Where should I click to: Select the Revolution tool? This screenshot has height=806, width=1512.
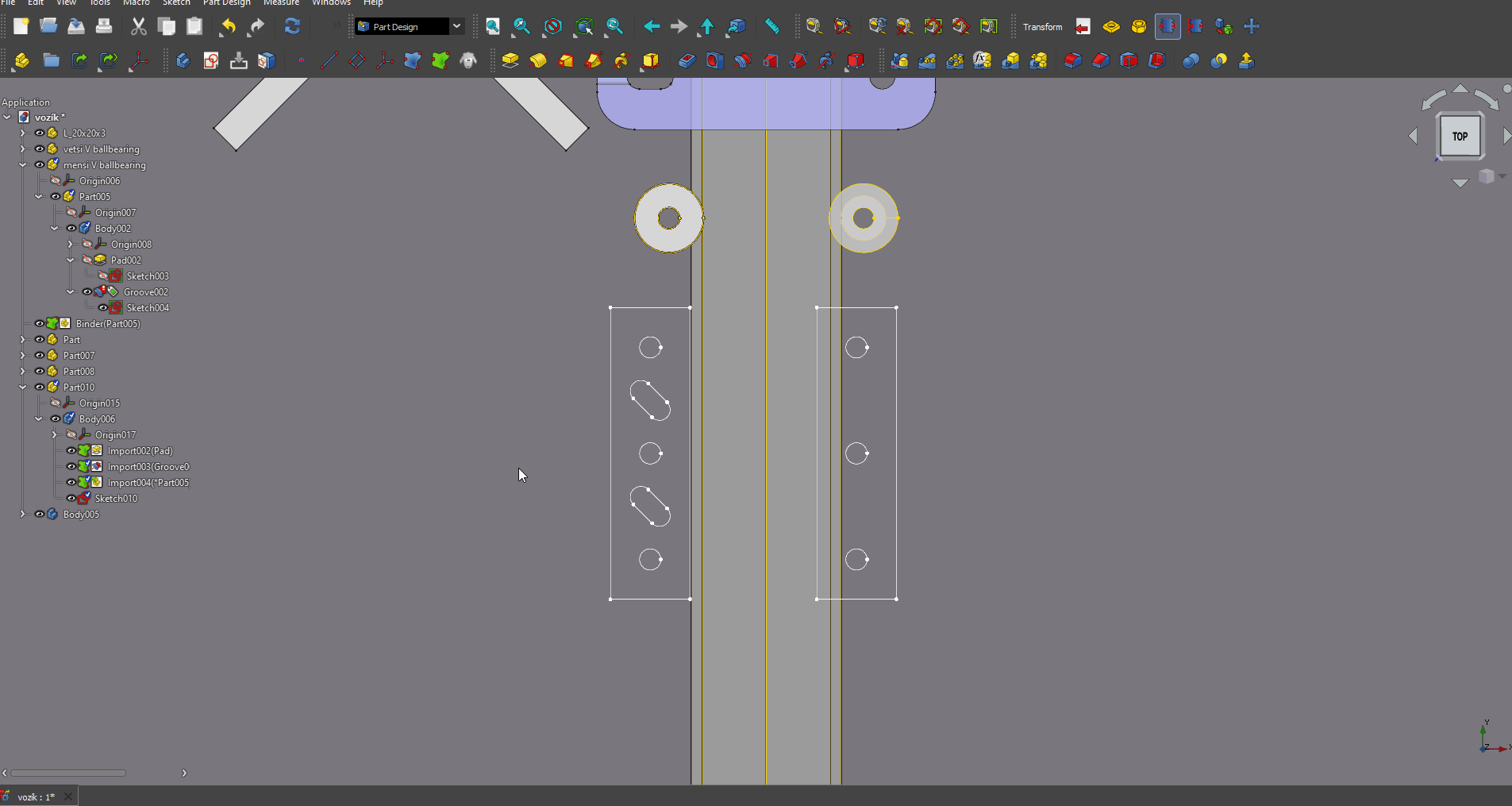538,61
